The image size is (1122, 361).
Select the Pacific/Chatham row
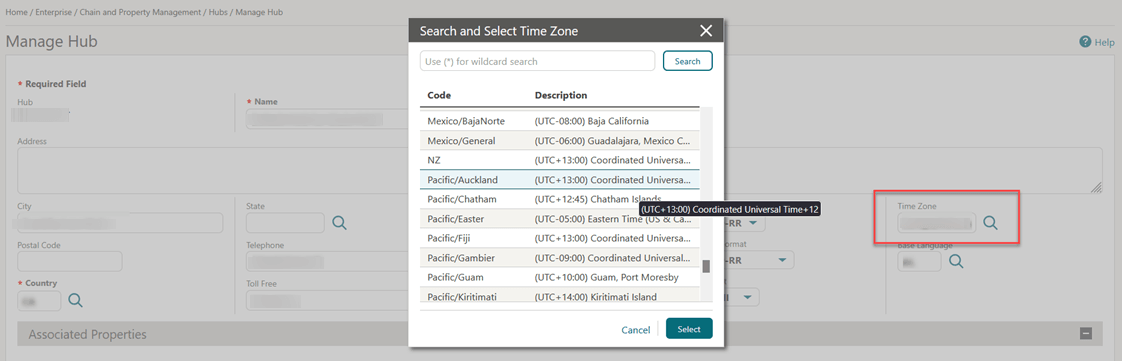(x=560, y=198)
